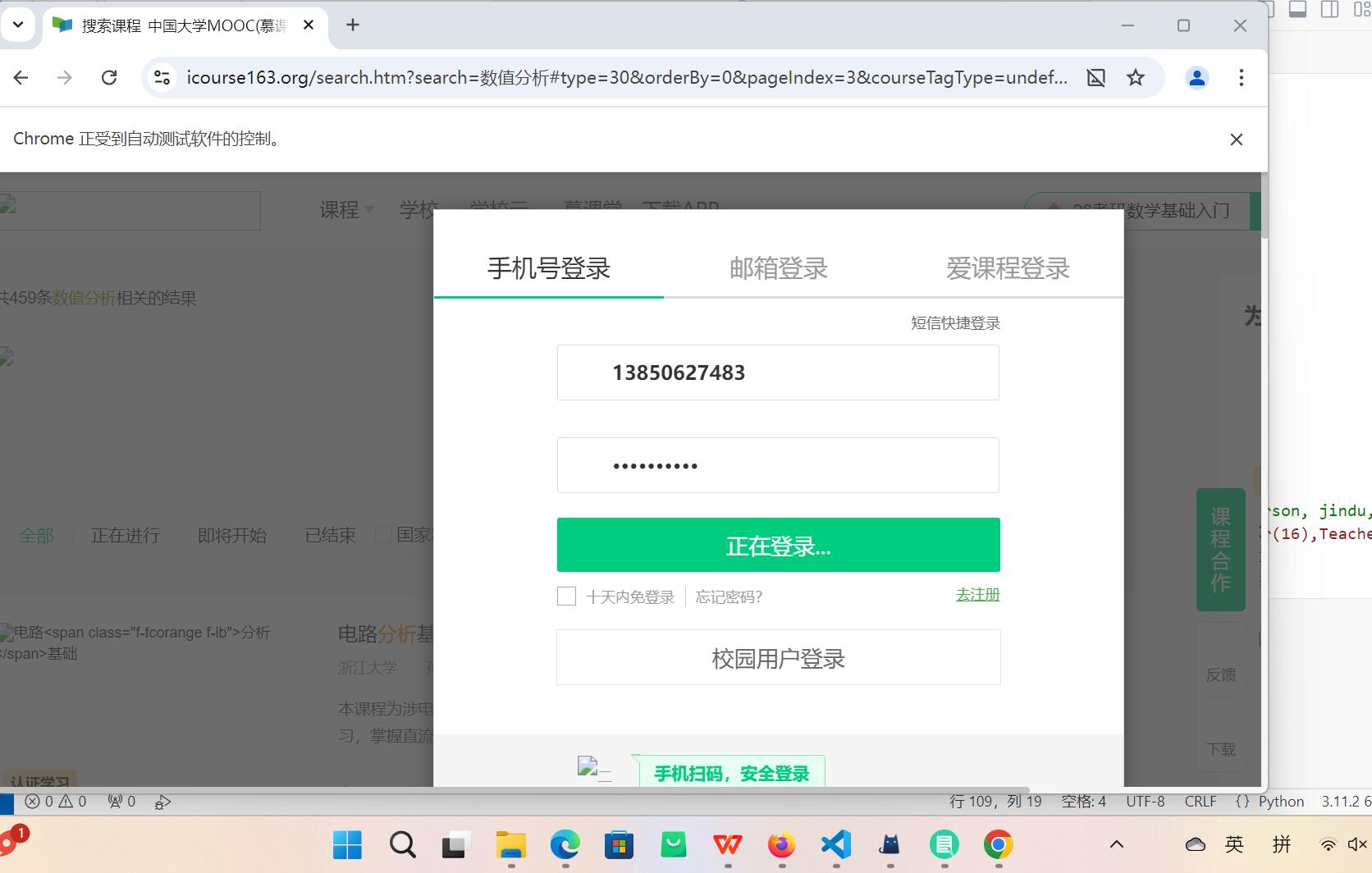Open Microsoft Store from the taskbar

[x=619, y=844]
